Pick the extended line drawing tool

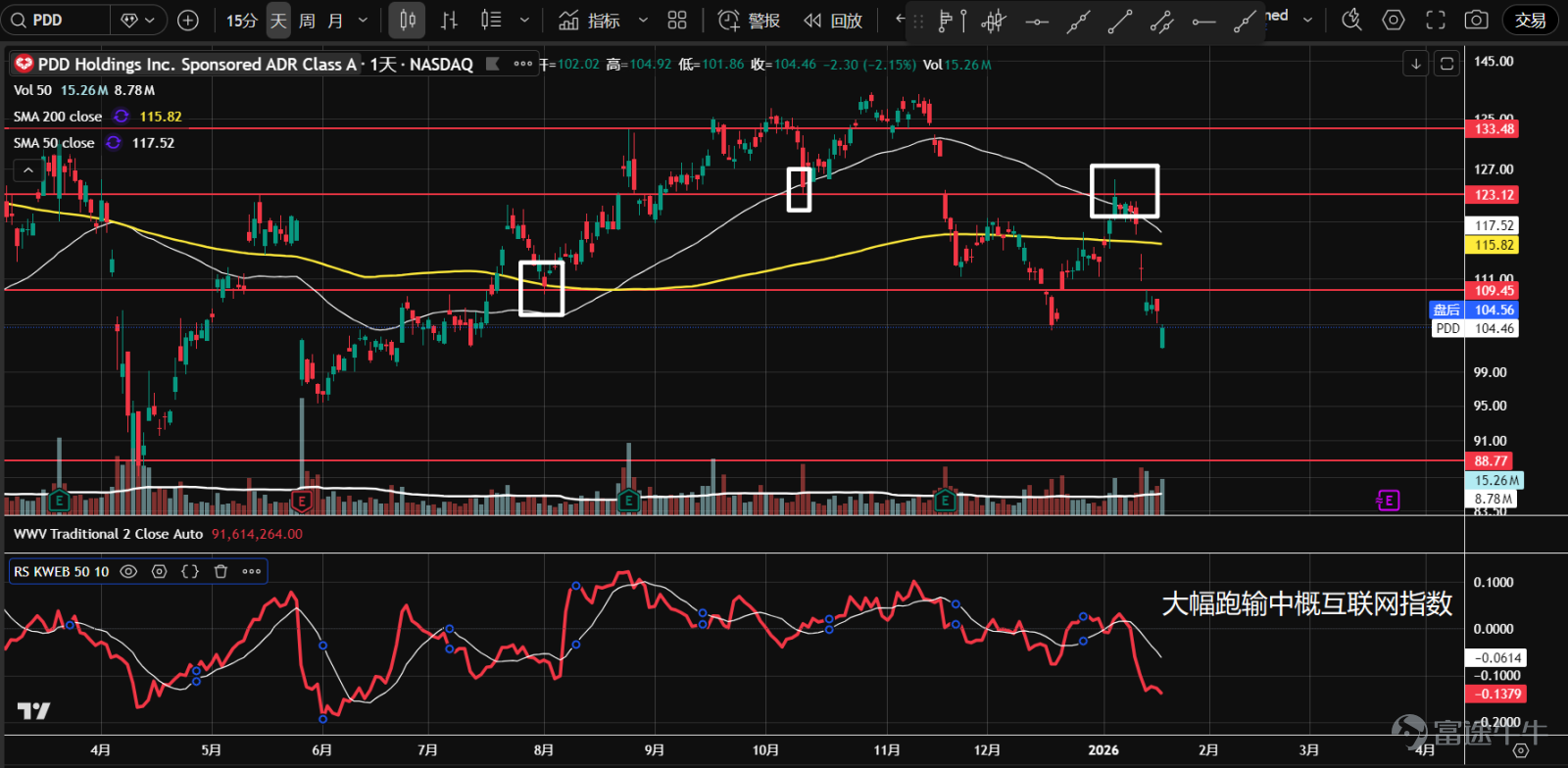(1078, 21)
